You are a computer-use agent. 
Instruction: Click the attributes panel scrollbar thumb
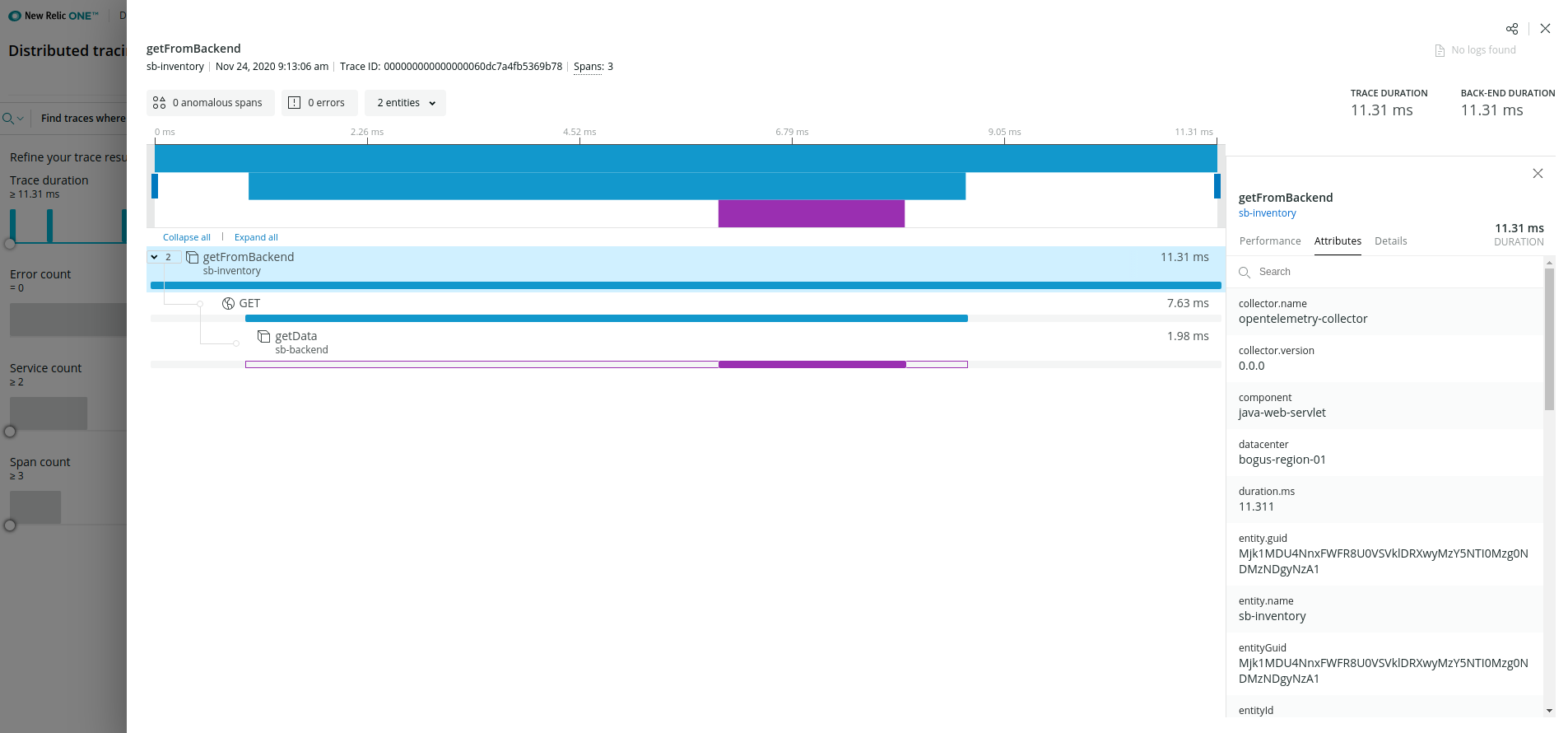(1549, 338)
